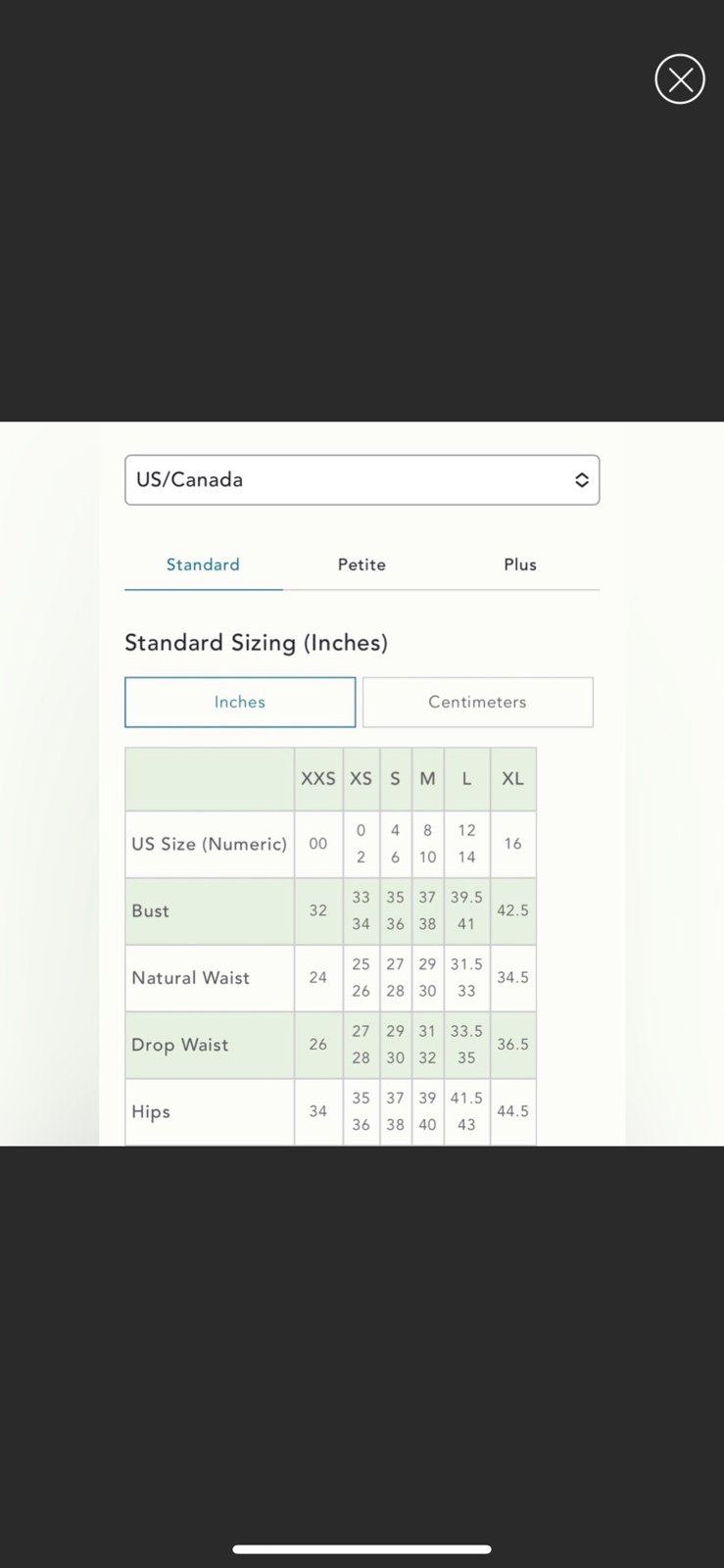The width and height of the screenshot is (724, 1568).
Task: Click the Drop Waist row label
Action: click(x=180, y=1045)
